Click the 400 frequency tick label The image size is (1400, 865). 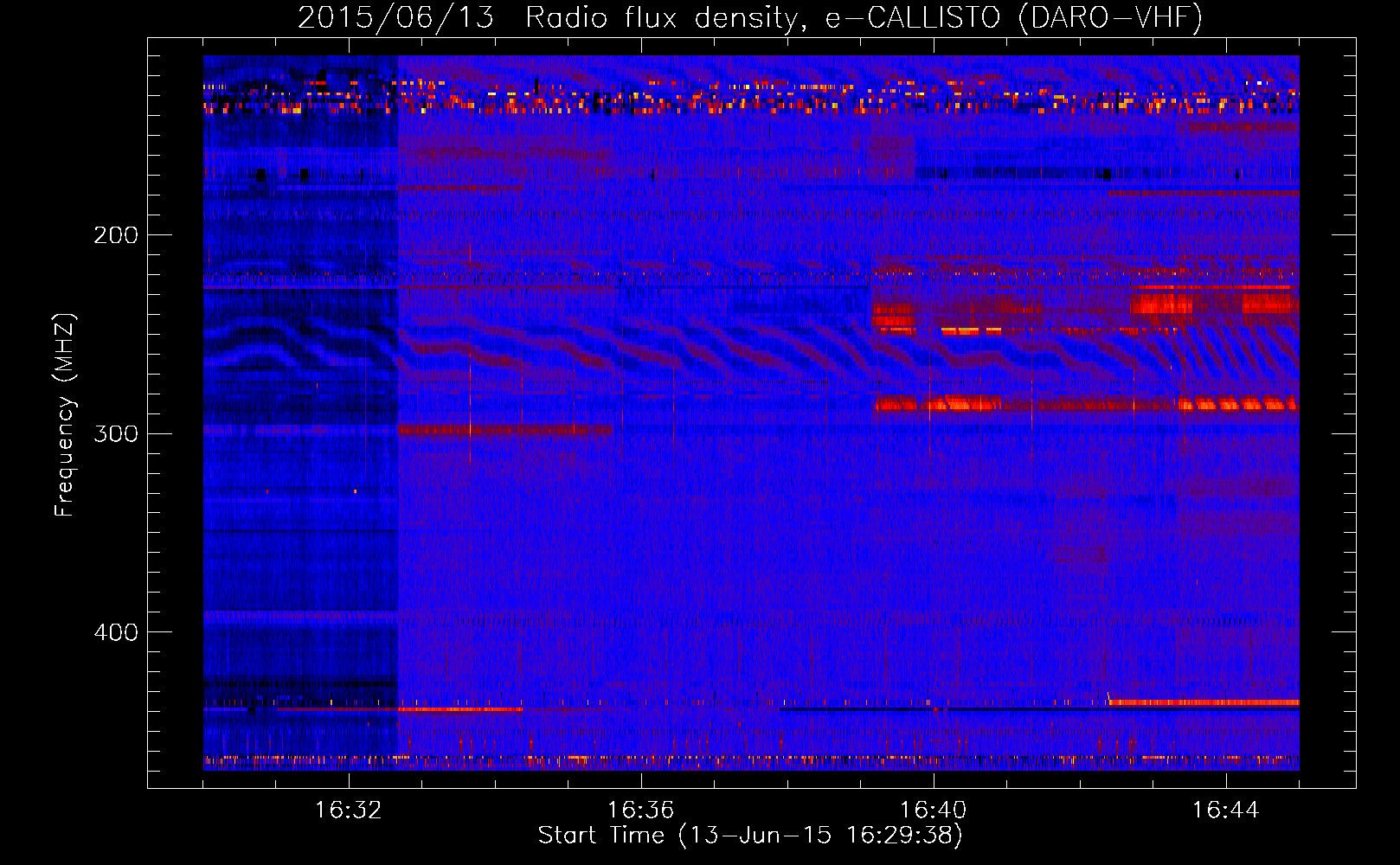click(x=116, y=632)
